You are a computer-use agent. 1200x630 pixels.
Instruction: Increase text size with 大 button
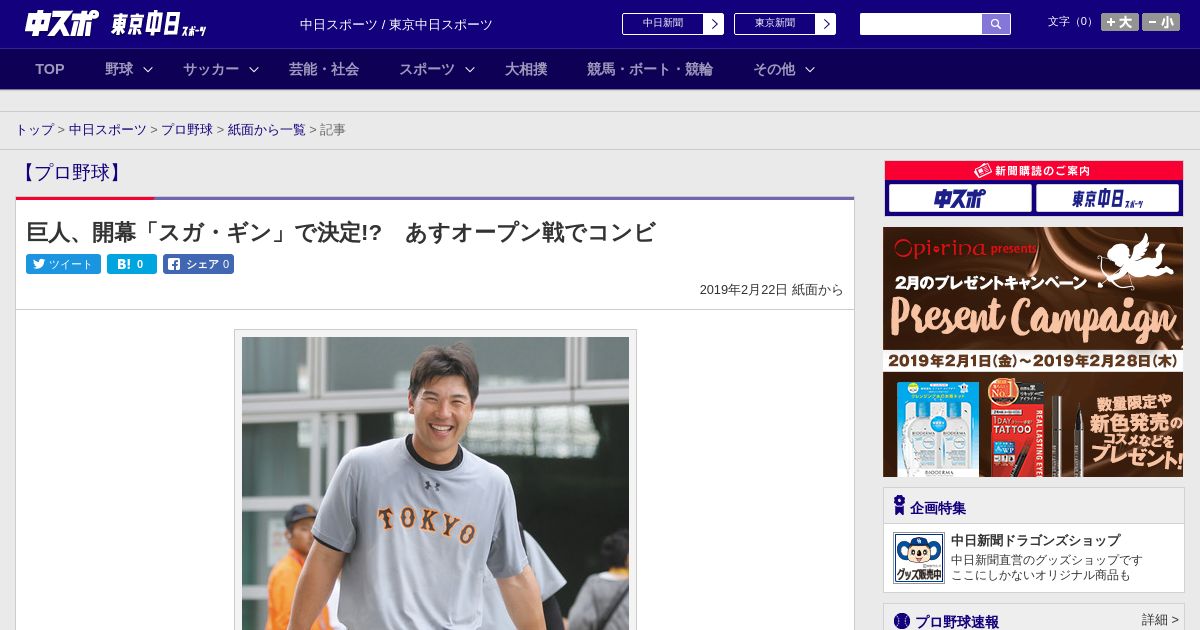[1119, 22]
